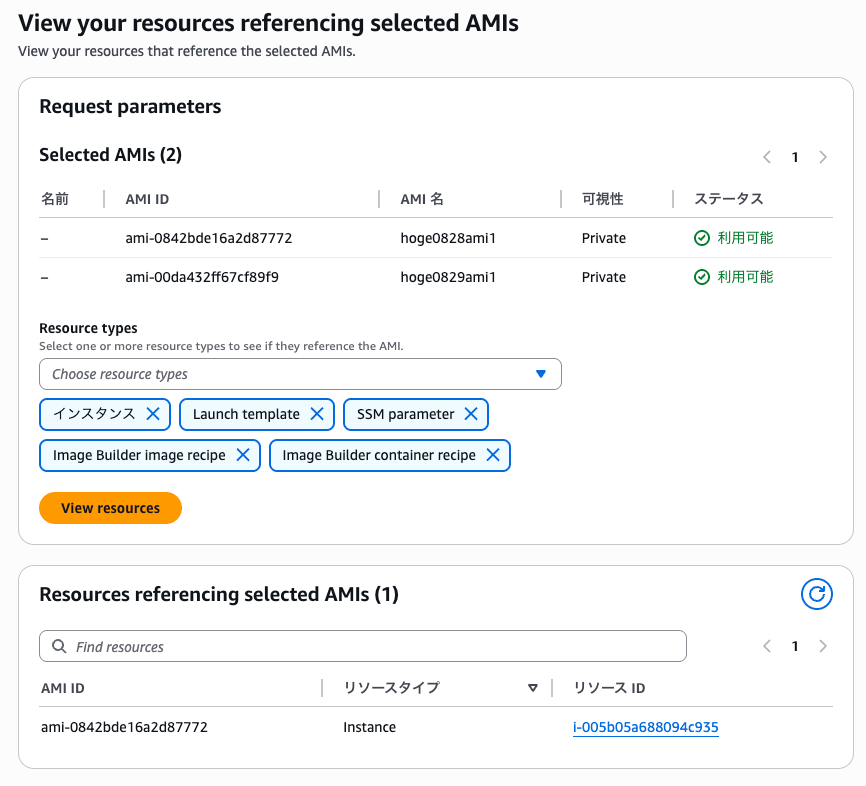Screen dimensions: 866x786
Task: Click the 利用可能 status for hoge0828ami1
Action: 733,238
